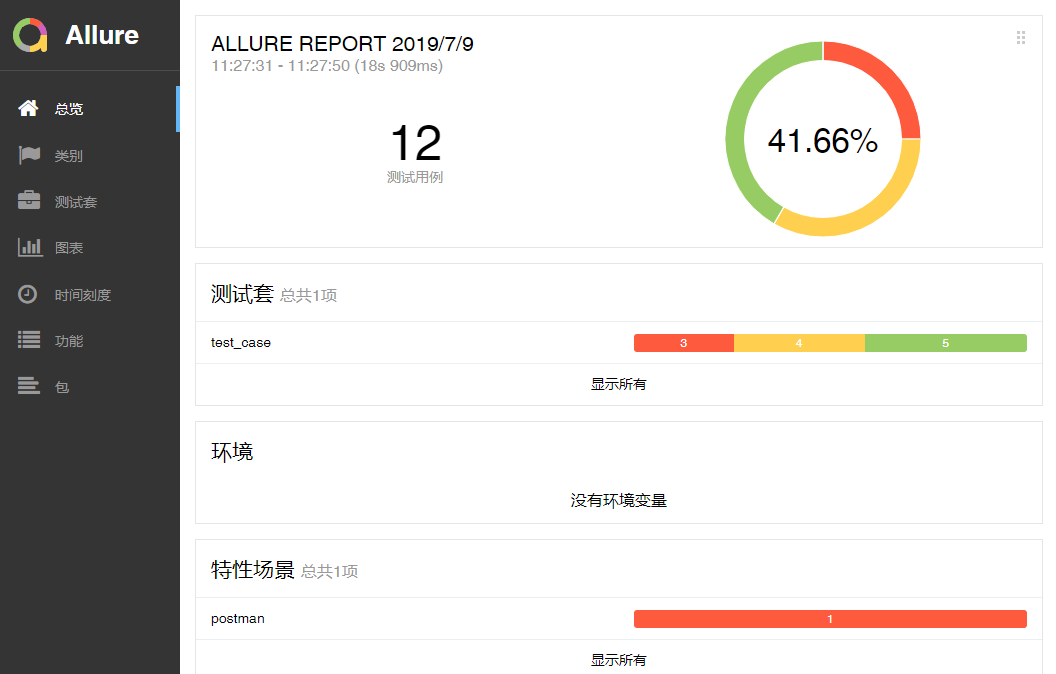Click the bar chart icon for 图表

click(30, 247)
